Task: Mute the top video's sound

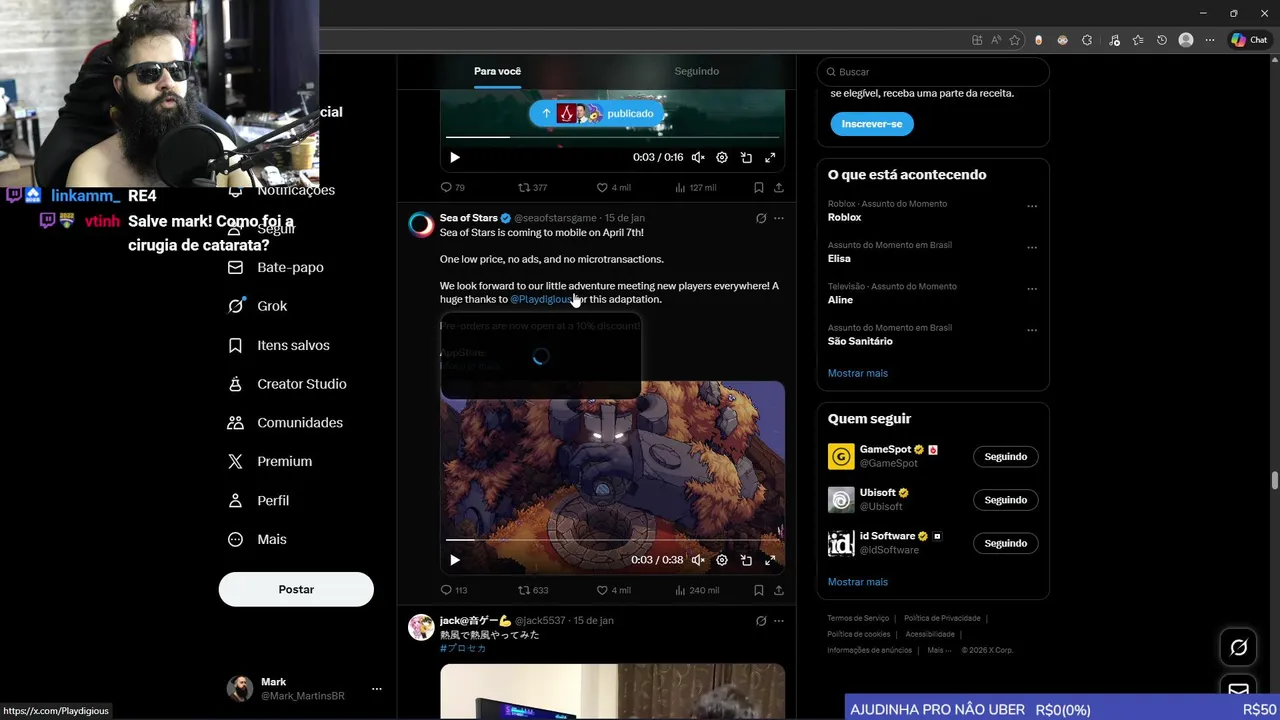Action: (698, 157)
